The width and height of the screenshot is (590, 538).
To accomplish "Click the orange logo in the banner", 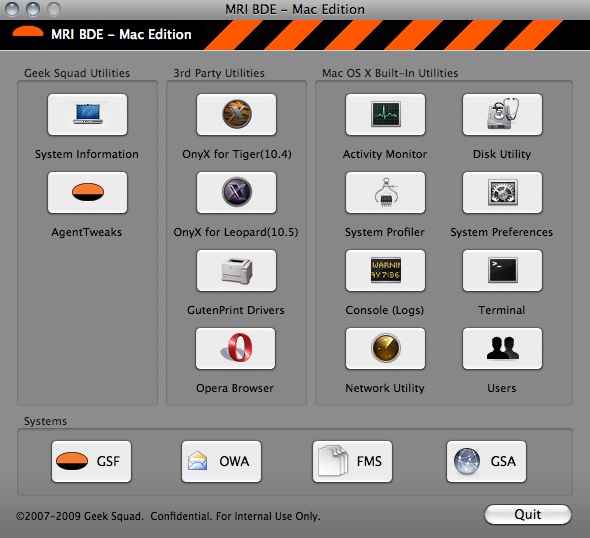I will pos(28,31).
